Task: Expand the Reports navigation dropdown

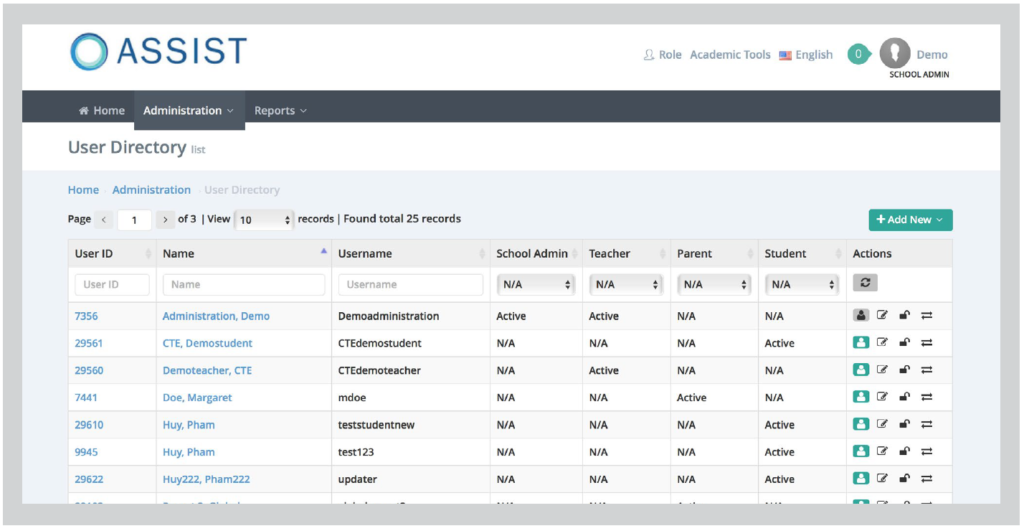Action: (280, 110)
